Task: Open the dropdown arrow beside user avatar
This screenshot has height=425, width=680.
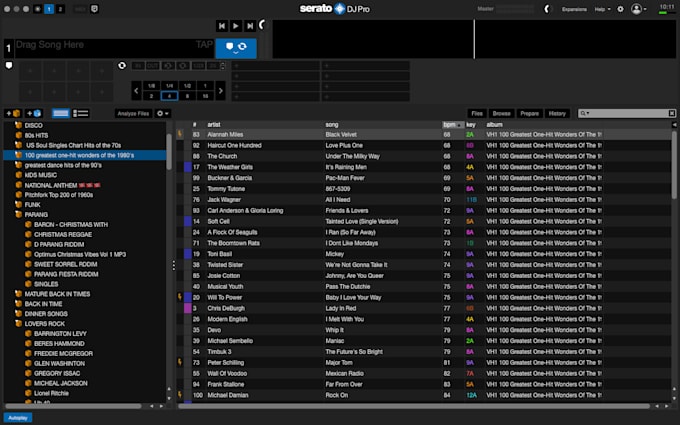Action: point(645,9)
